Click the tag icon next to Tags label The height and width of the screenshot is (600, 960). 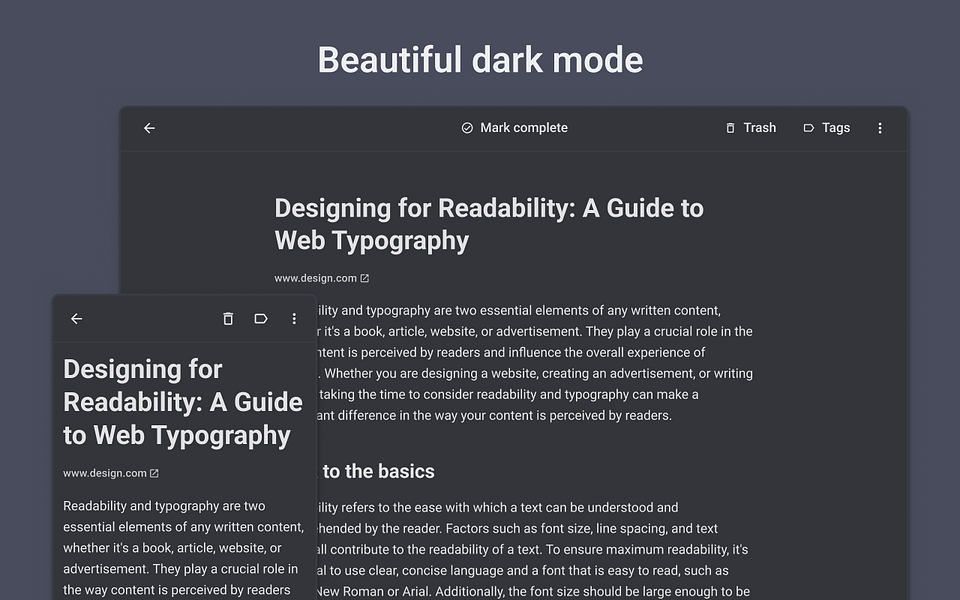click(x=809, y=128)
